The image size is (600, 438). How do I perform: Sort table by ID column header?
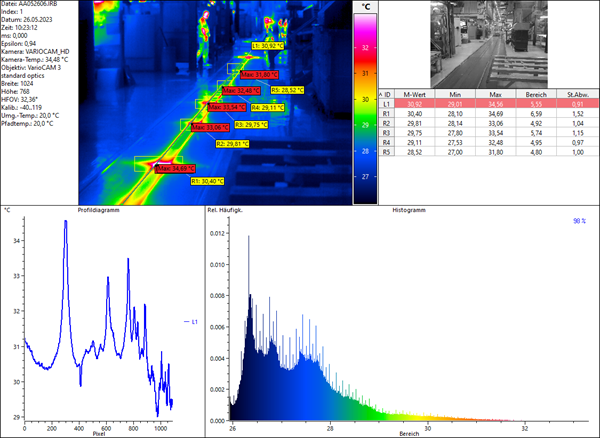387,93
